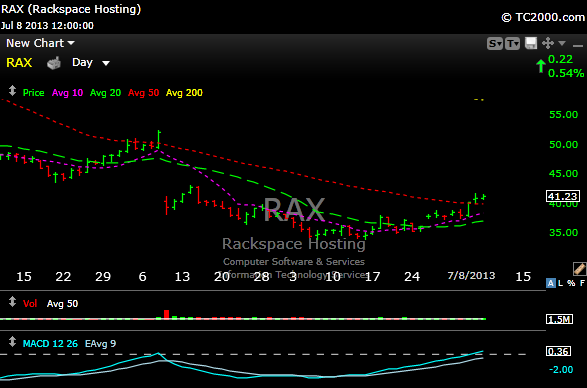Viewport: 587px width, 388px height.
Task: Click the four-way move arrows icon
Action: pyautogui.click(x=548, y=43)
